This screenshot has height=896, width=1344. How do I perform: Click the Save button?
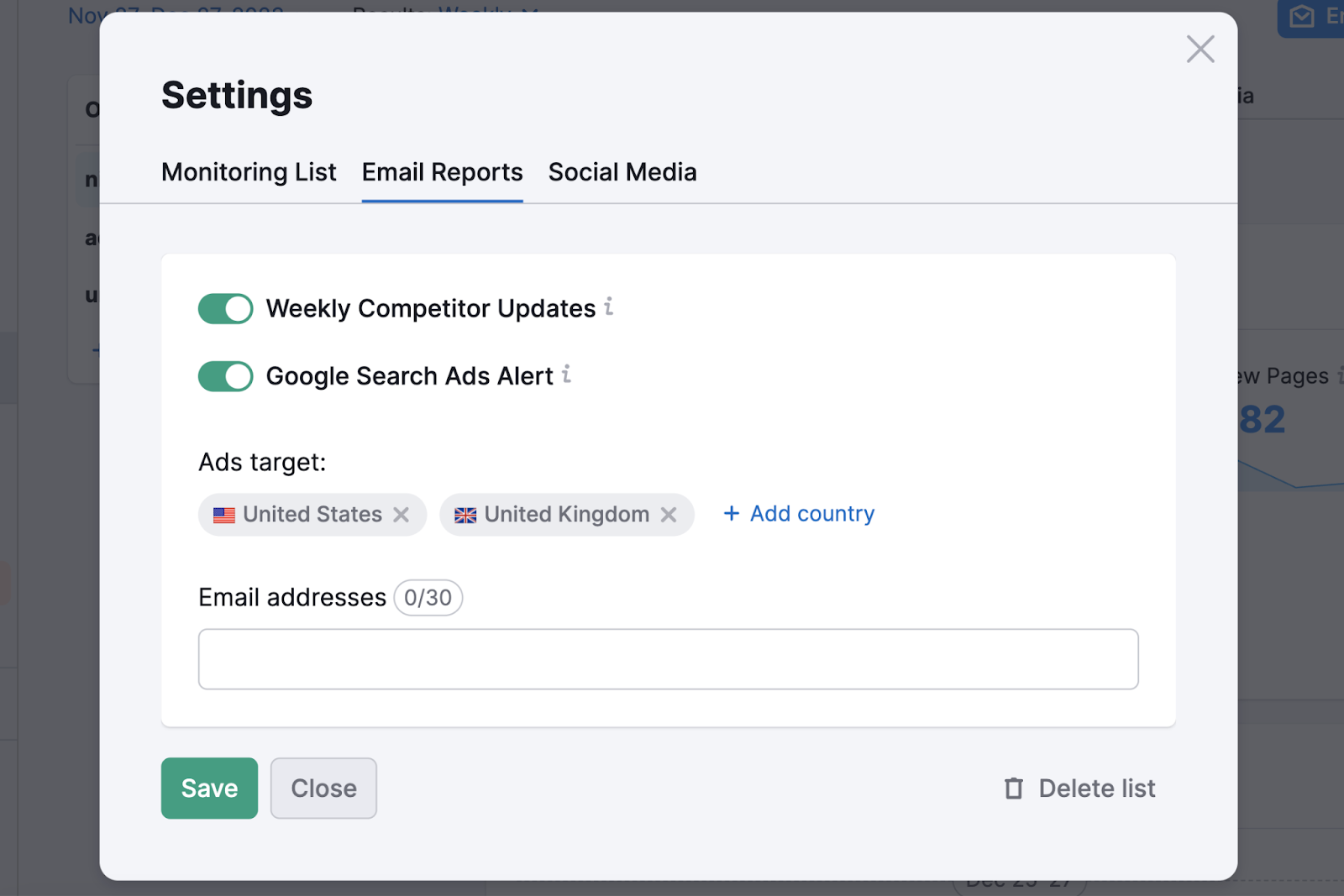209,789
